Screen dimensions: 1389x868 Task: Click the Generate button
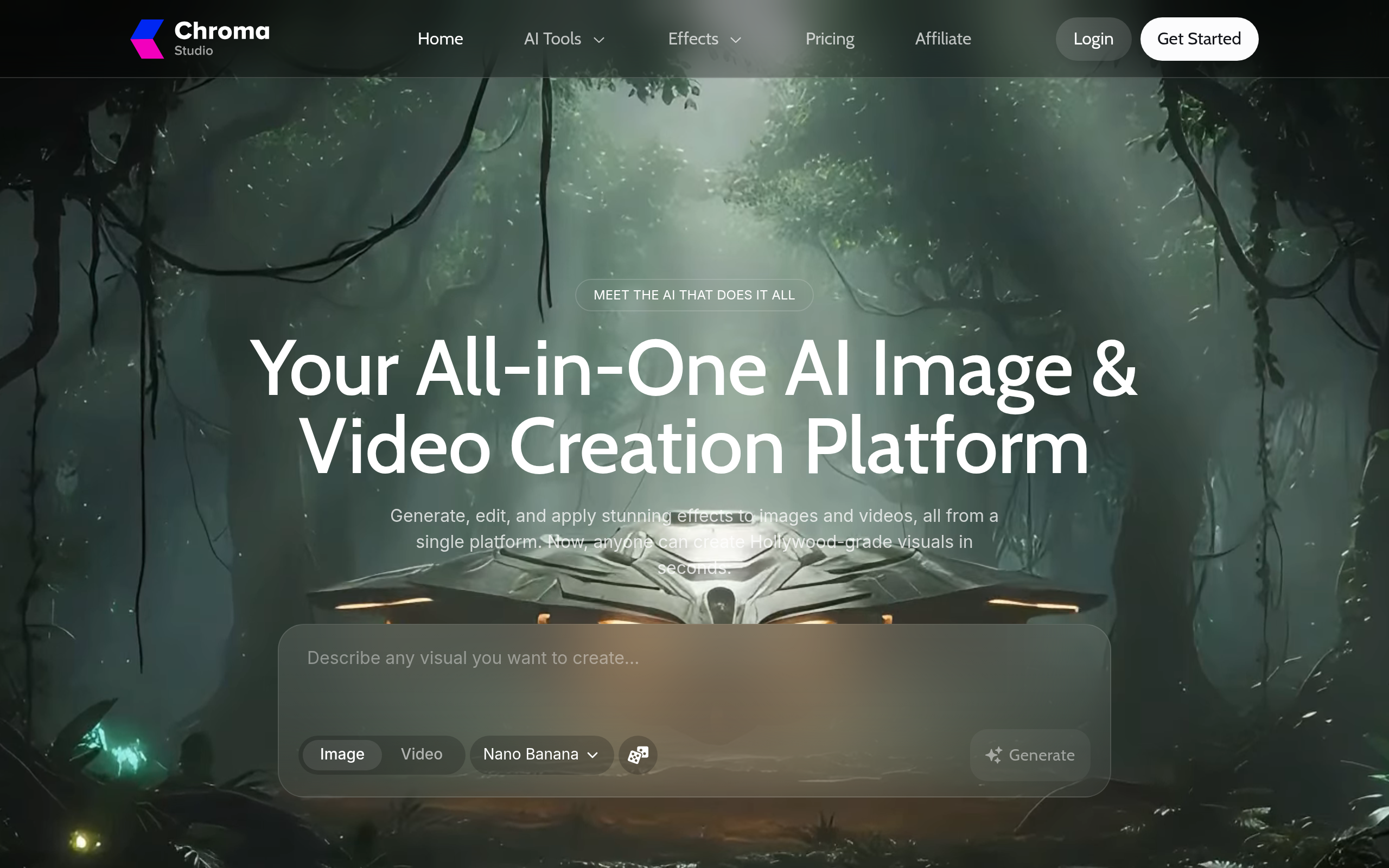point(1030,755)
